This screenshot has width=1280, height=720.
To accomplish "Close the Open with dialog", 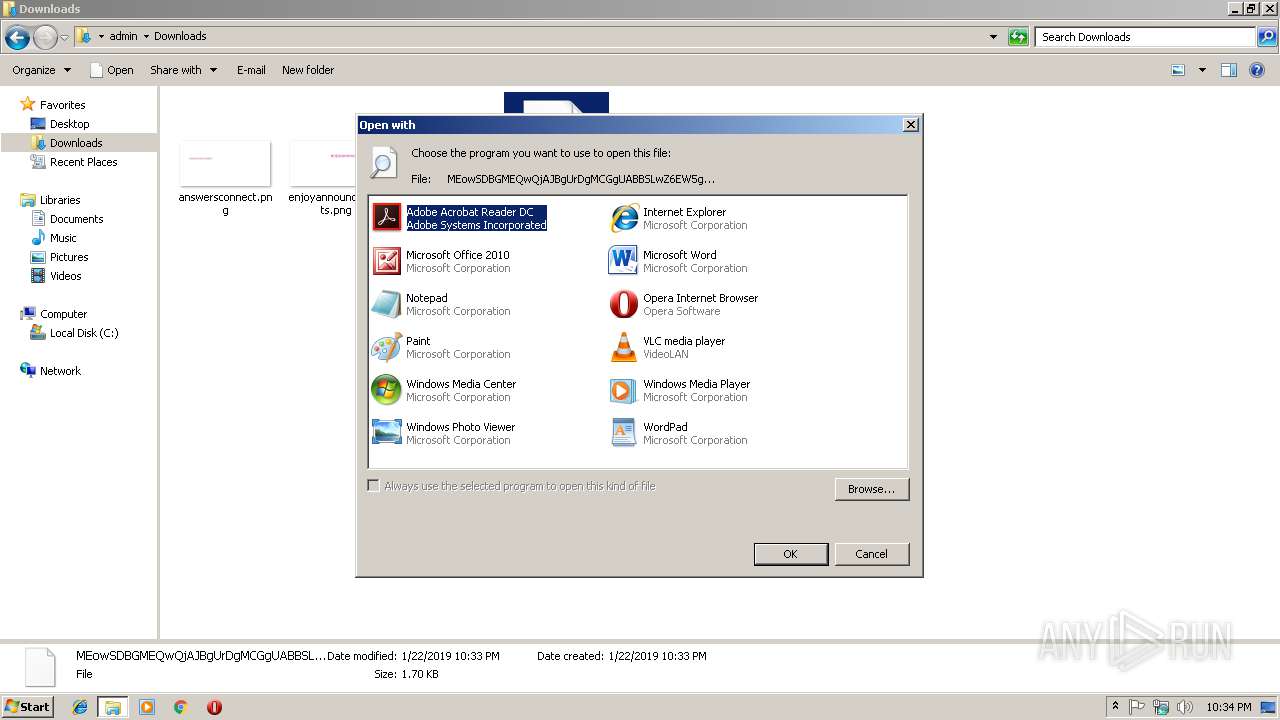I will coord(910,125).
